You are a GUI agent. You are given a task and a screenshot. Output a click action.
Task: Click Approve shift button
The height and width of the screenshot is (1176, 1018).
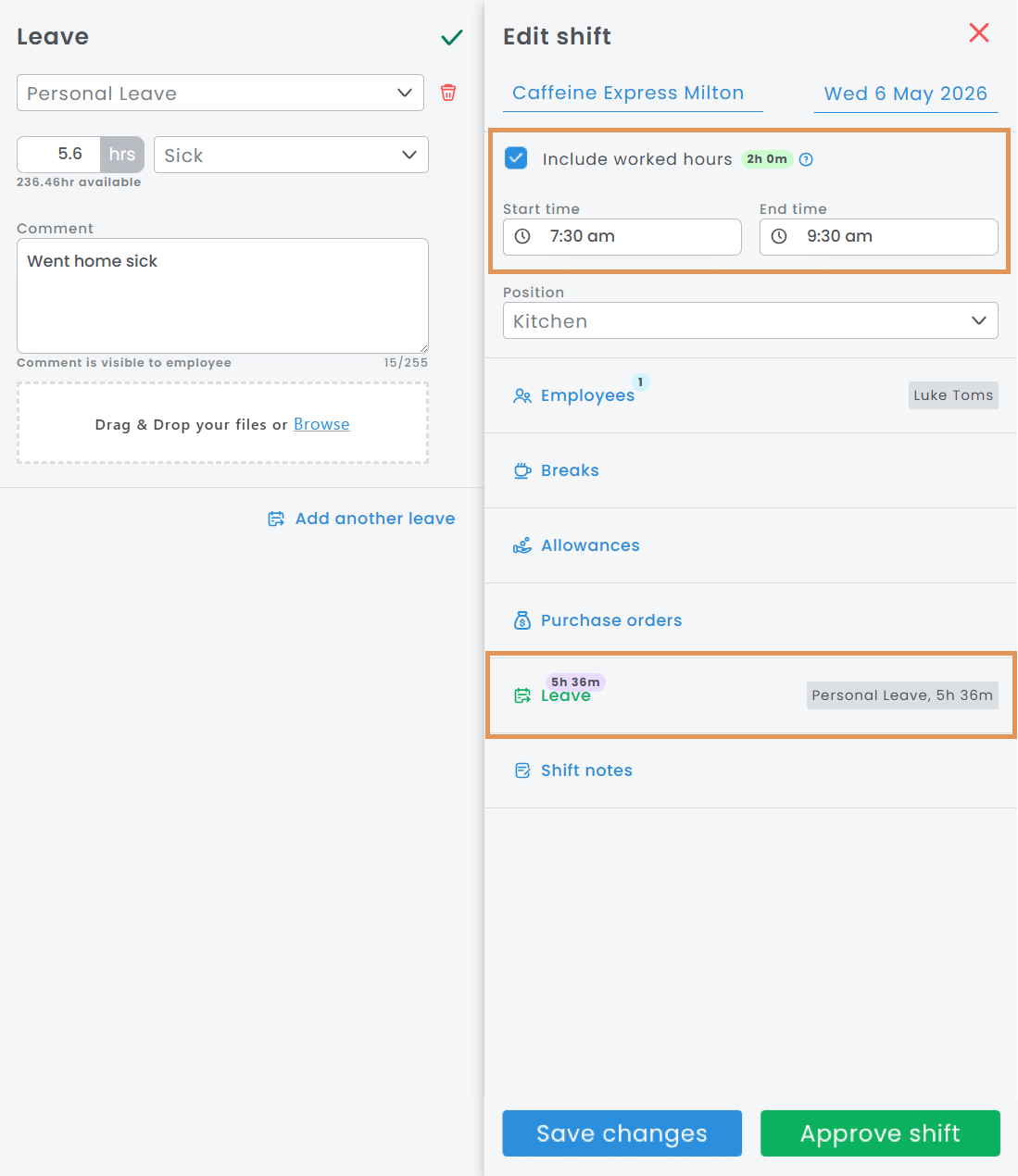pos(880,1133)
